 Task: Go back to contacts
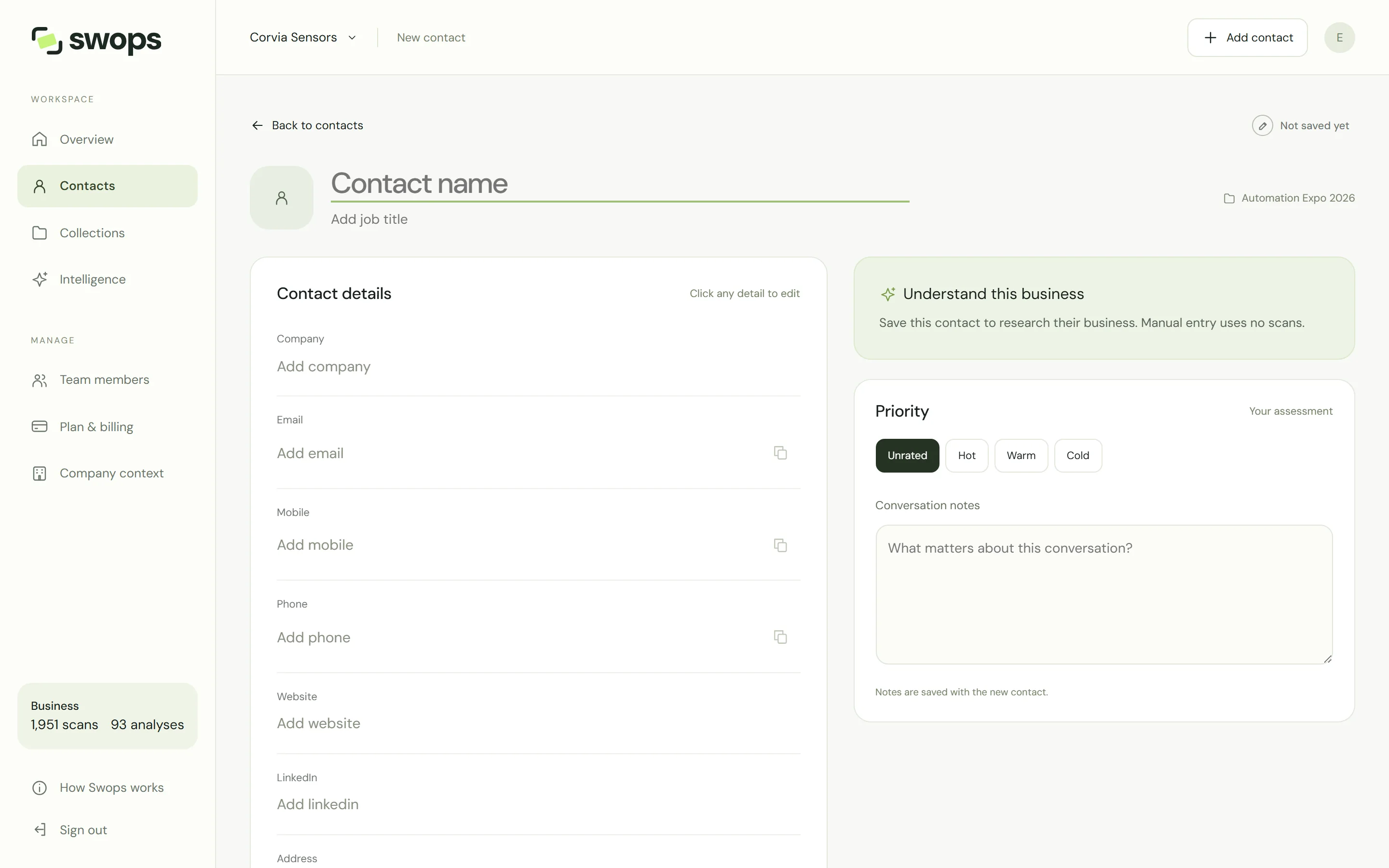click(x=307, y=126)
